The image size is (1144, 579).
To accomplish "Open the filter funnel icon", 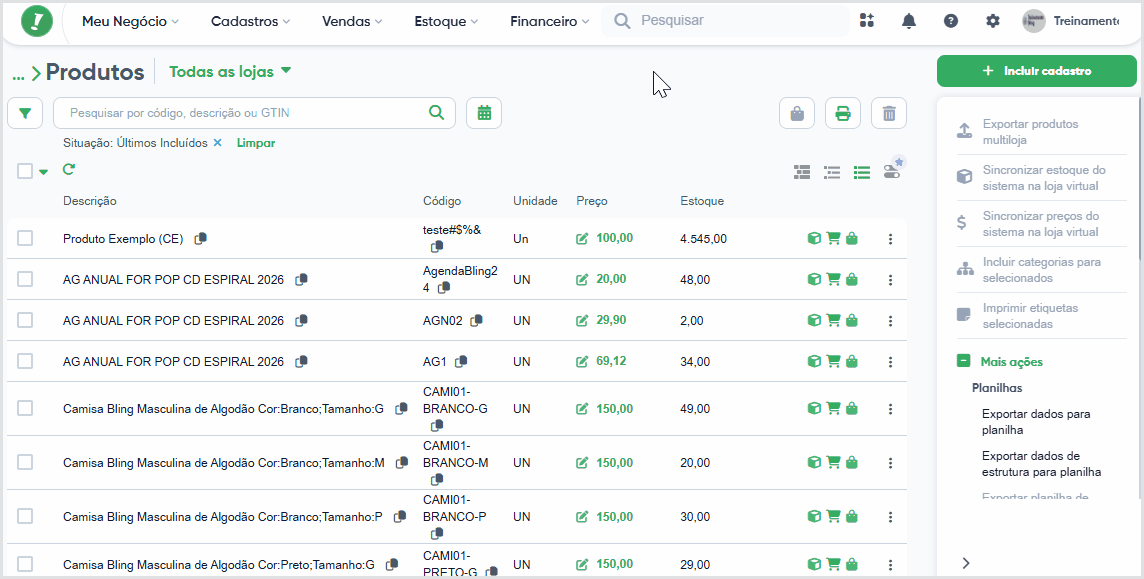I will coord(26,113).
